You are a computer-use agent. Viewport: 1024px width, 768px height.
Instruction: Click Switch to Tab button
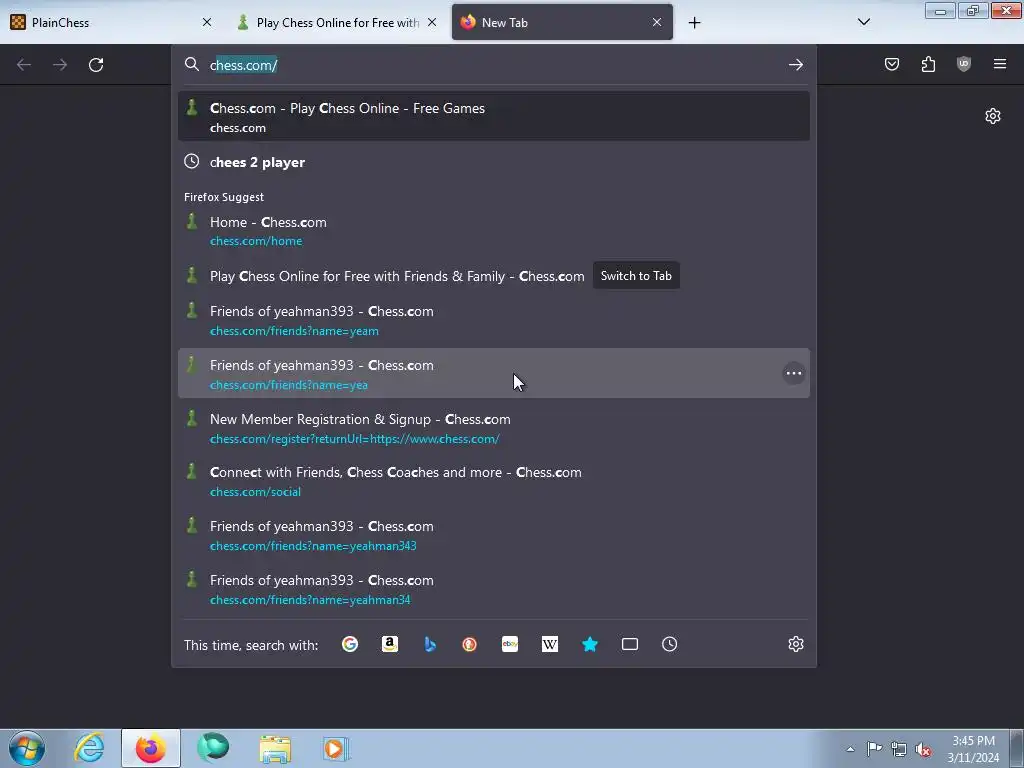coord(636,276)
